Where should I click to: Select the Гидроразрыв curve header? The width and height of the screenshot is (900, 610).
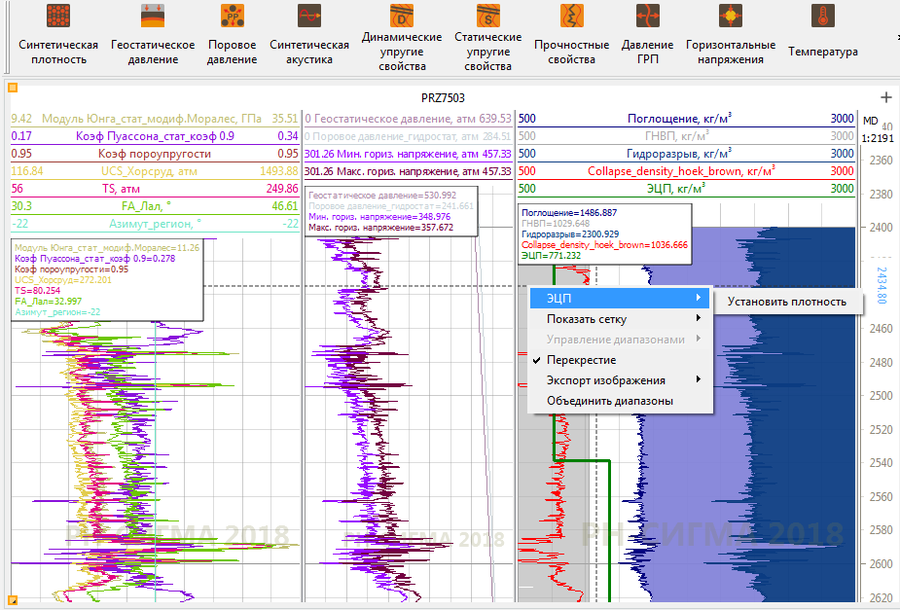(x=687, y=153)
